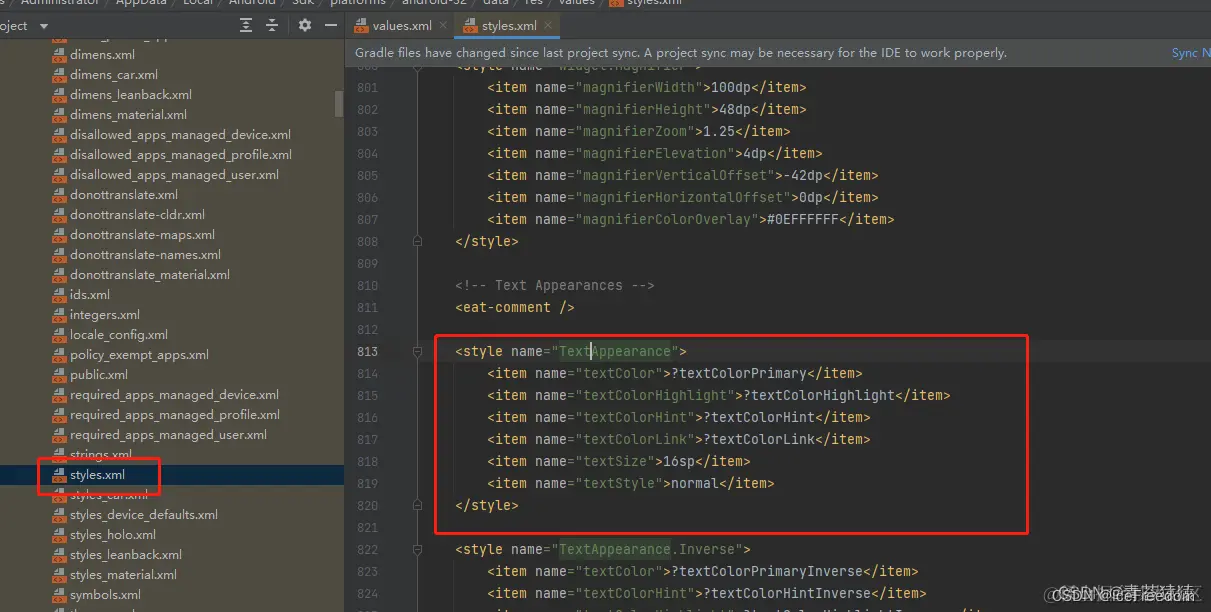
Task: Click the Project panel vertical scrollbar
Action: (339, 104)
